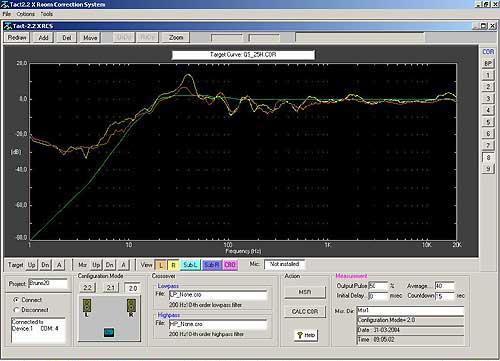500x361 pixels.
Task: Select correction slot 2
Action: point(488,87)
